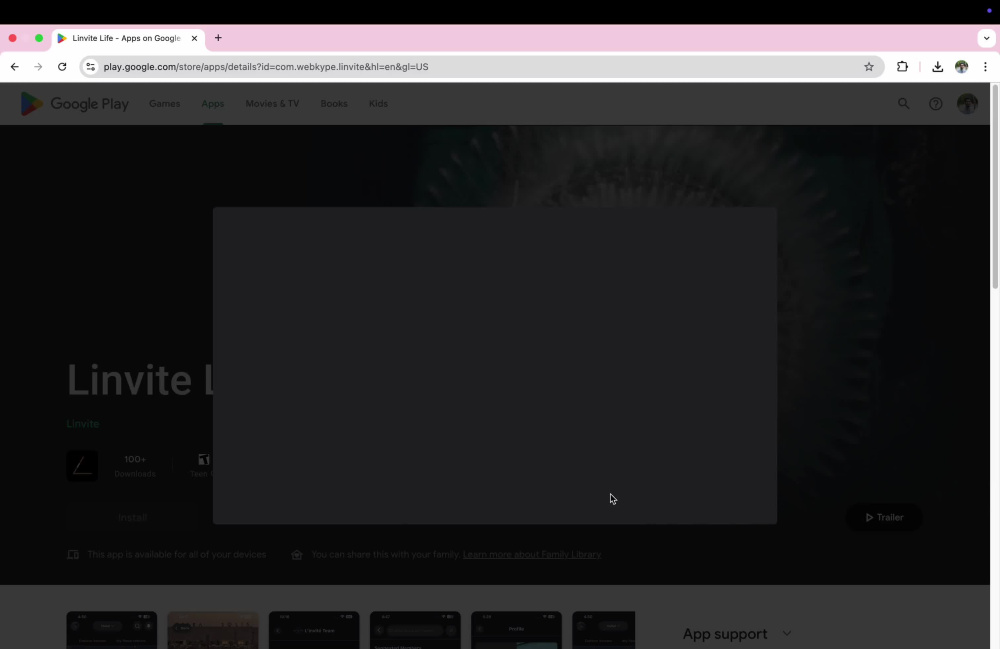
Task: Bookmark this page with the star
Action: click(x=869, y=66)
